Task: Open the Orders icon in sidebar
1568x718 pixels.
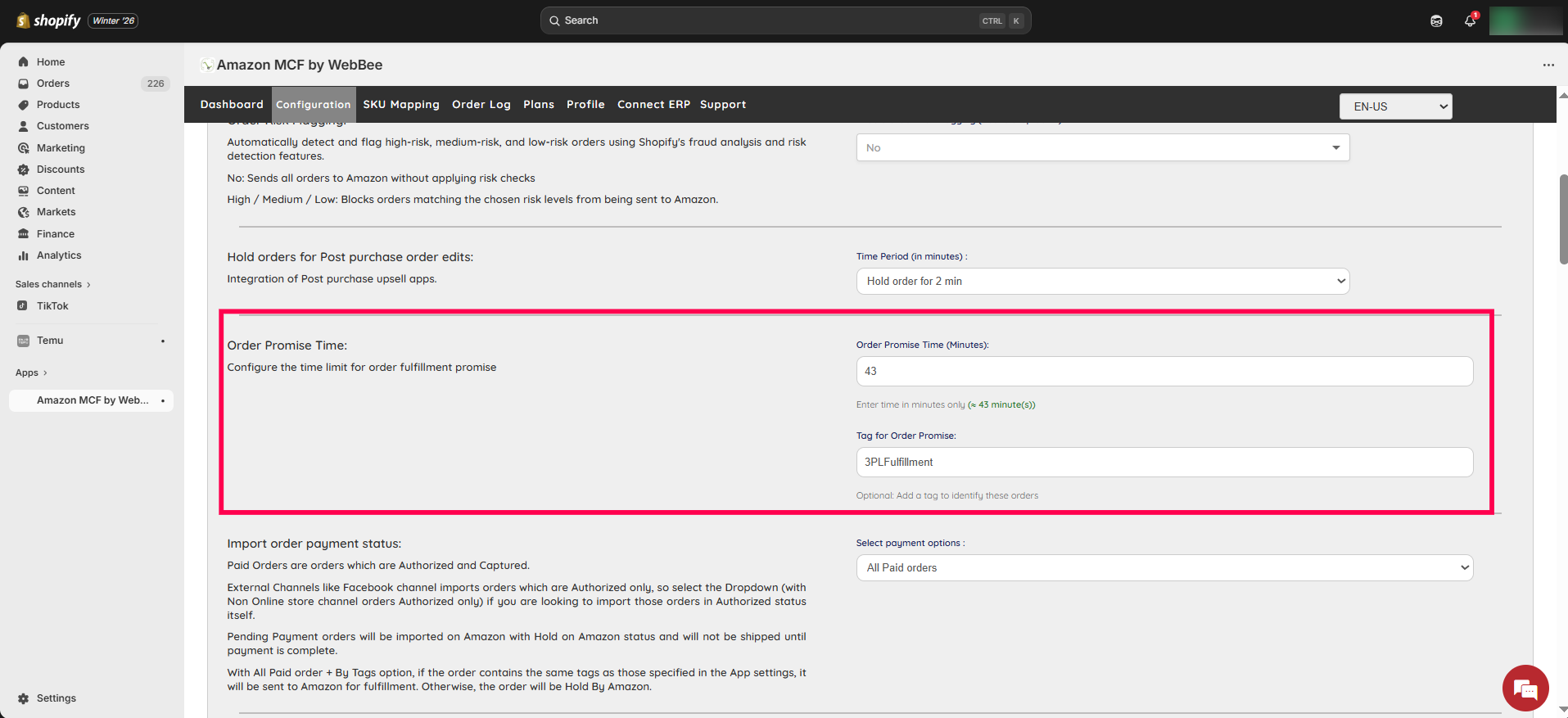Action: (x=24, y=84)
